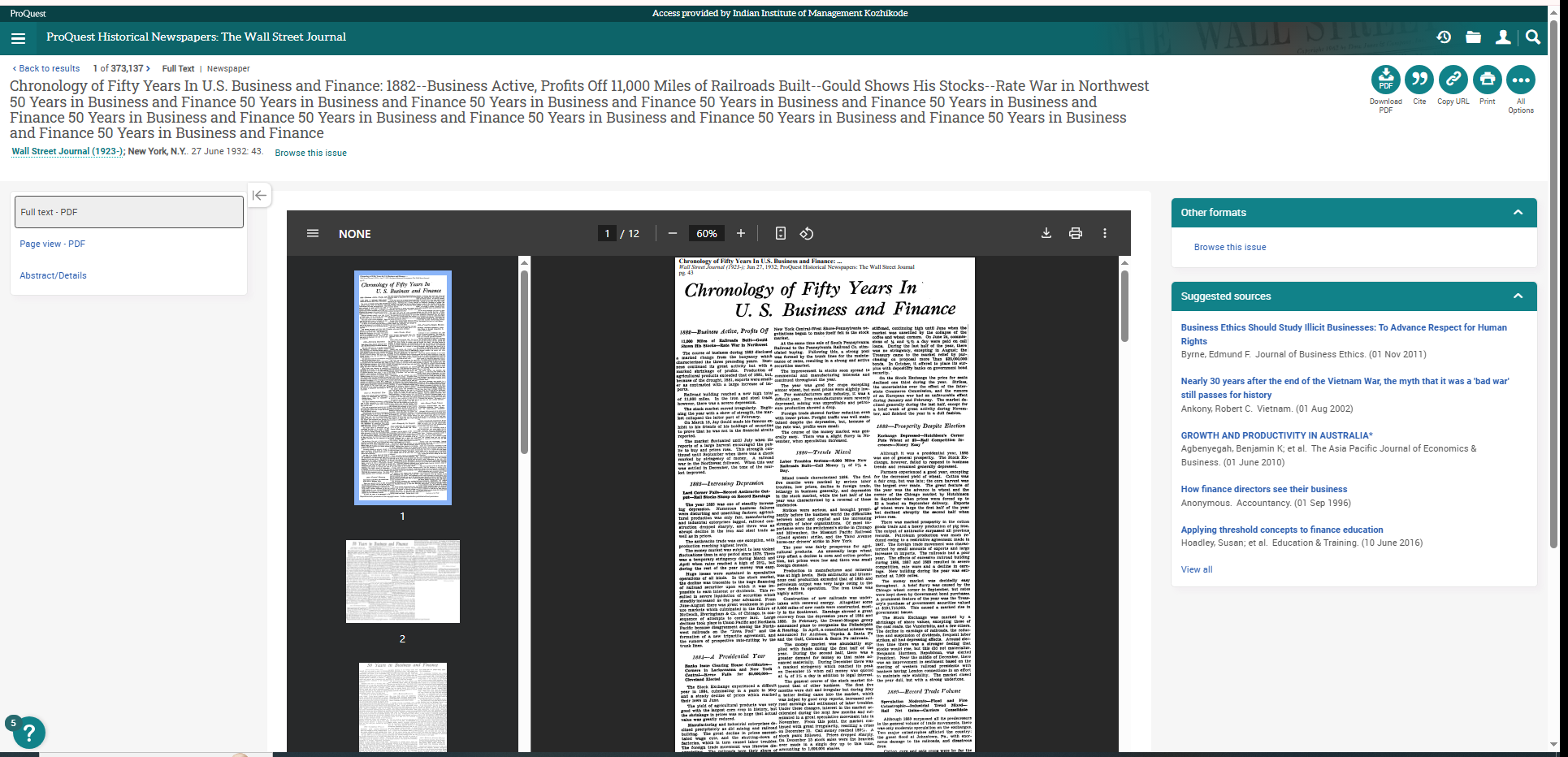The image size is (1568, 757).
Task: Click the fit to page icon
Action: tap(780, 234)
